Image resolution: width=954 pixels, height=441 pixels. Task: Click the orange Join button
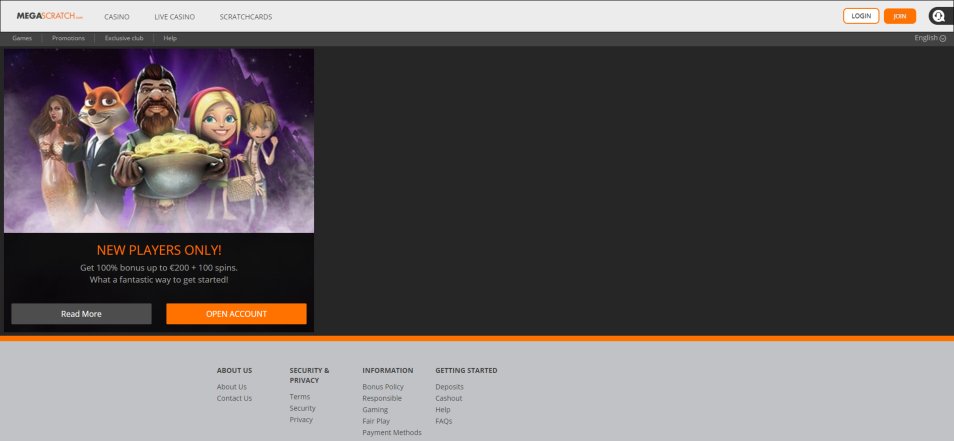899,16
